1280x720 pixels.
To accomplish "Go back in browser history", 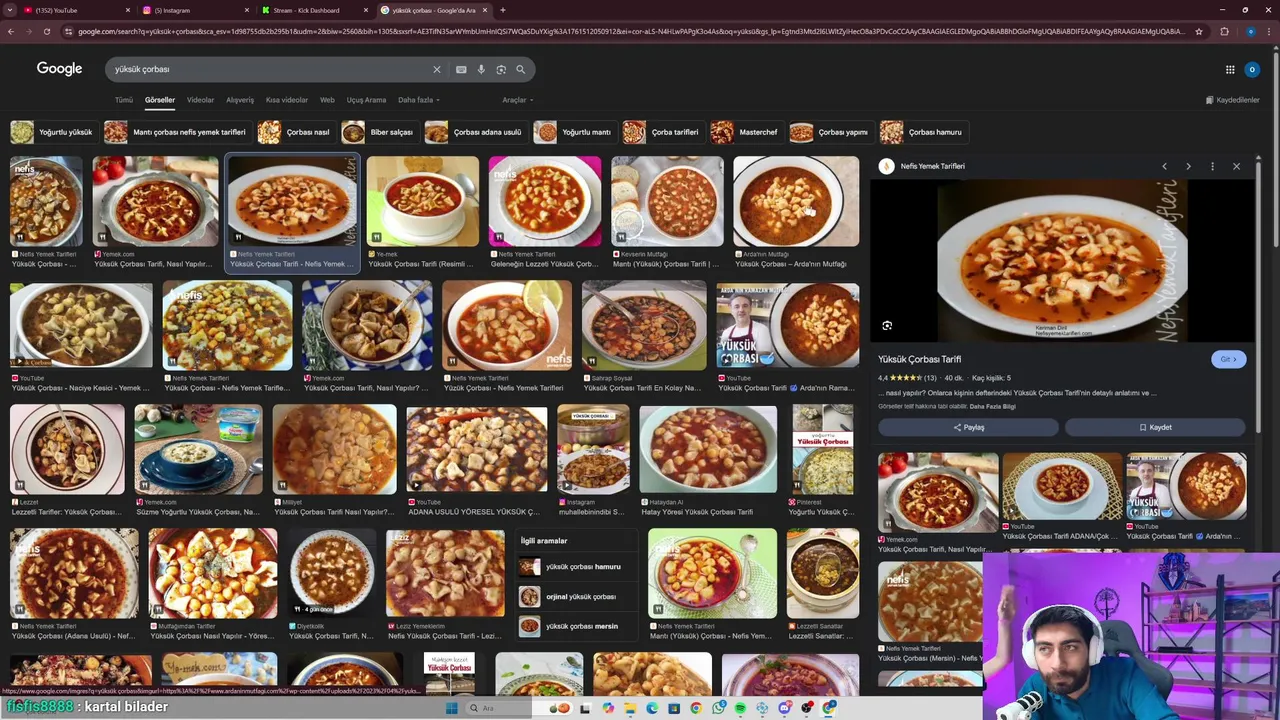I will tap(11, 31).
